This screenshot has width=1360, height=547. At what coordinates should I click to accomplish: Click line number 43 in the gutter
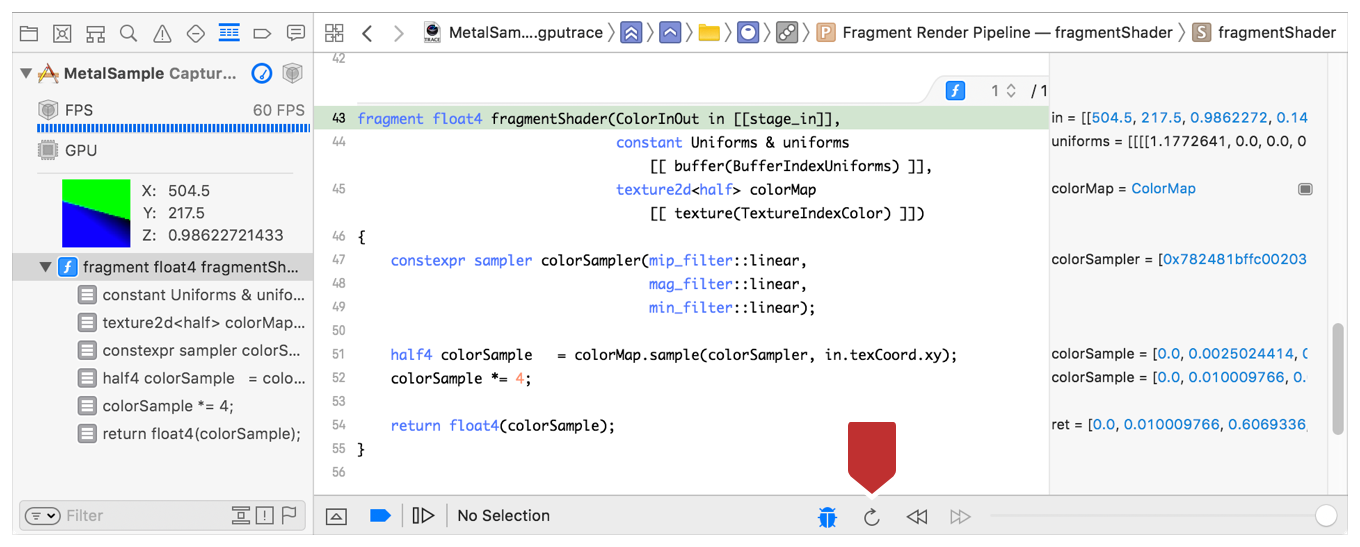[x=338, y=118]
